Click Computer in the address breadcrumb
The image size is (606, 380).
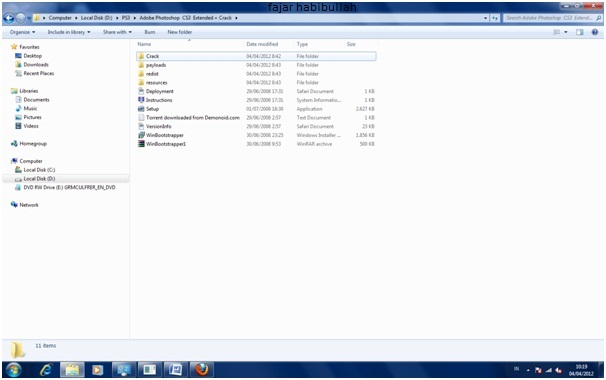60,18
